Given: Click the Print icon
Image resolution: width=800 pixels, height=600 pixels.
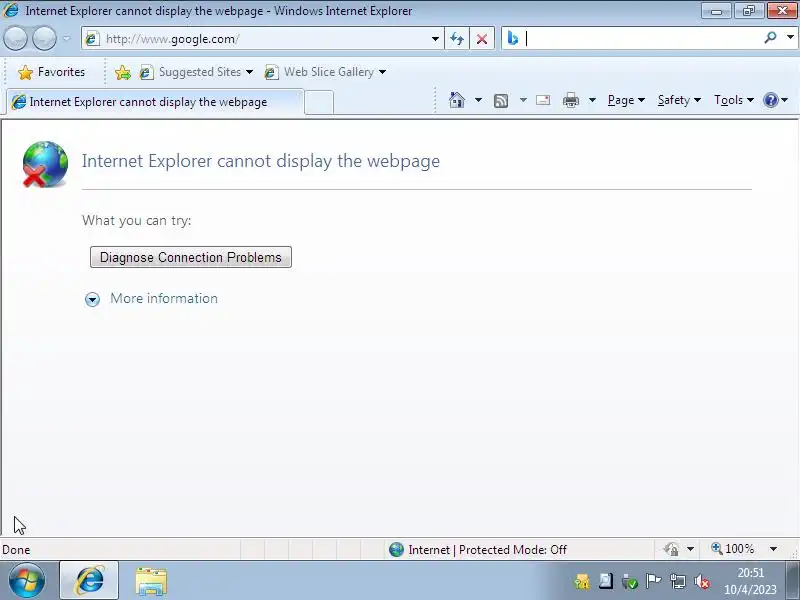Looking at the screenshot, I should click(x=571, y=100).
